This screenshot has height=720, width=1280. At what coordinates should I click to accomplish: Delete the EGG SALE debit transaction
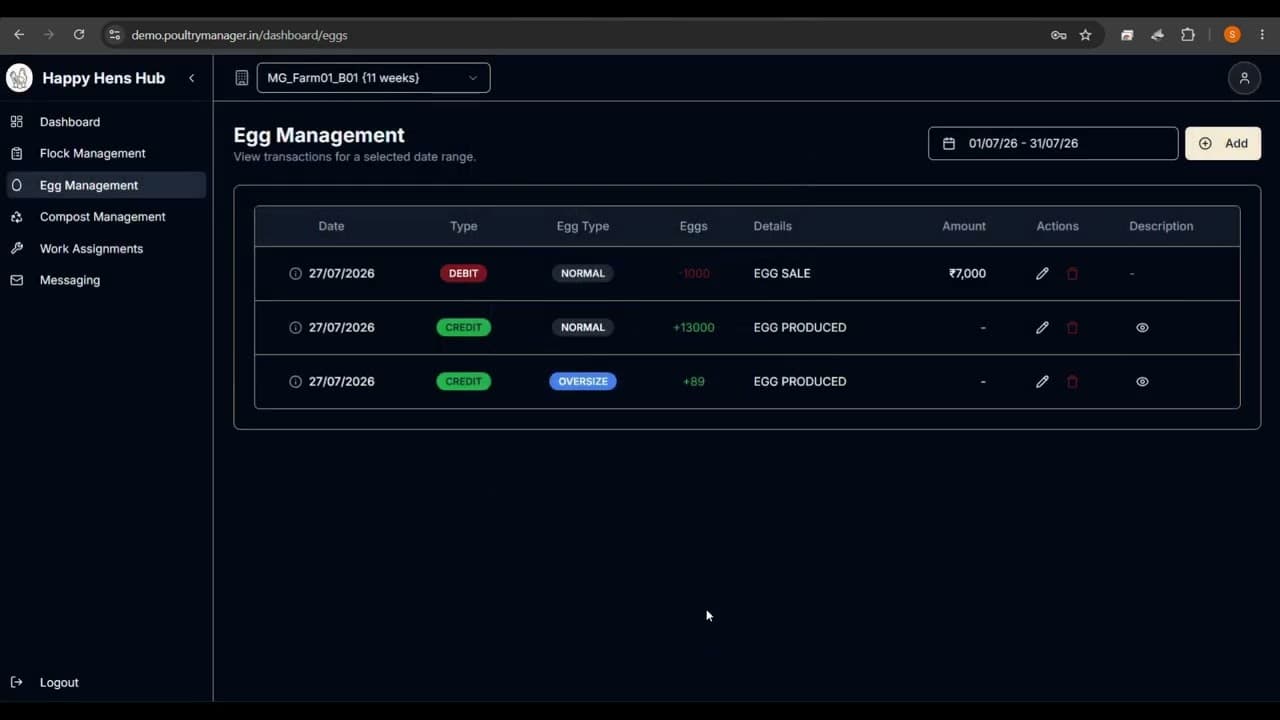point(1072,273)
